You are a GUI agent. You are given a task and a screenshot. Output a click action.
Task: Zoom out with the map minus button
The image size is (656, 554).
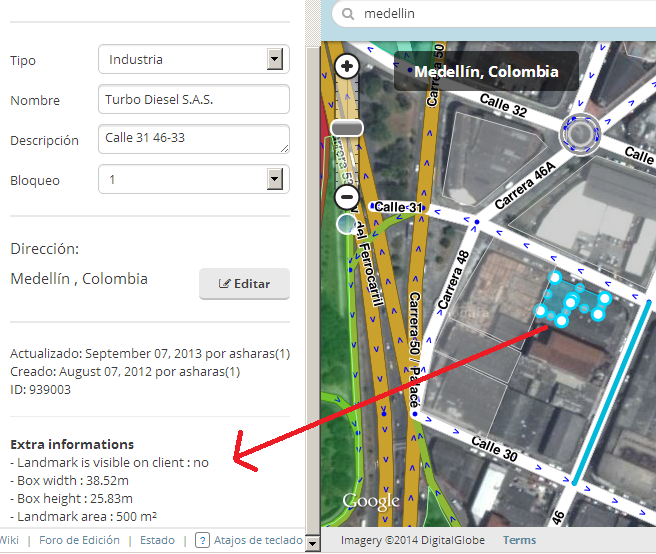pos(347,197)
